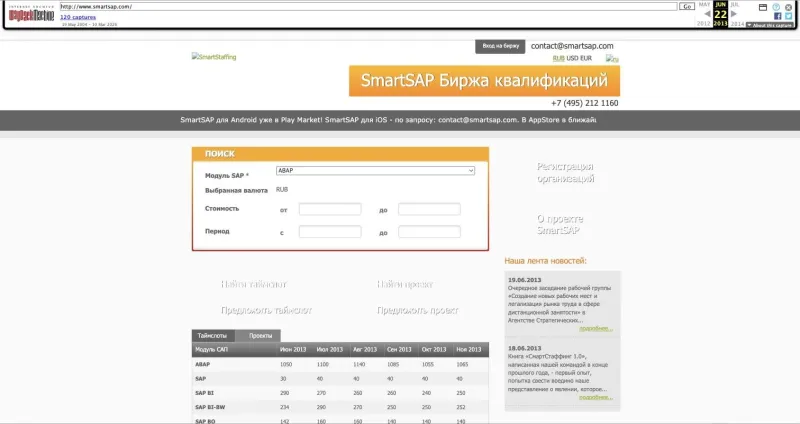Share capture on Twitter icon
This screenshot has width=800, height=424.
click(x=789, y=16)
